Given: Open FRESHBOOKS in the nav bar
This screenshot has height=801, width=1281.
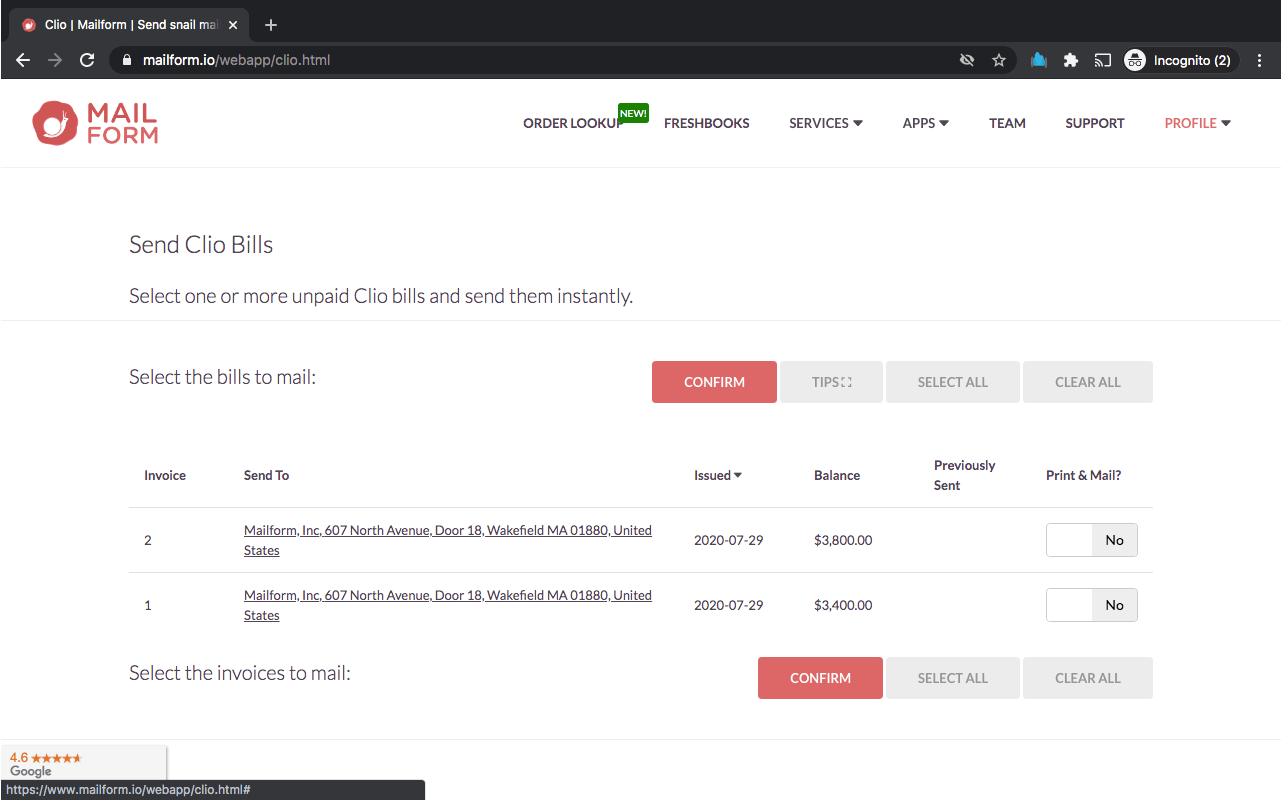Looking at the screenshot, I should coord(707,123).
